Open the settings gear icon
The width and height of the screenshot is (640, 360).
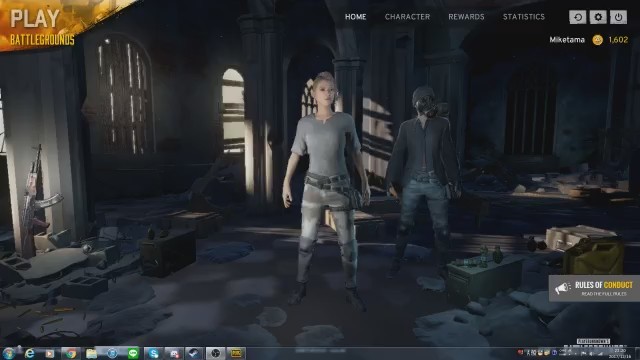click(x=598, y=17)
